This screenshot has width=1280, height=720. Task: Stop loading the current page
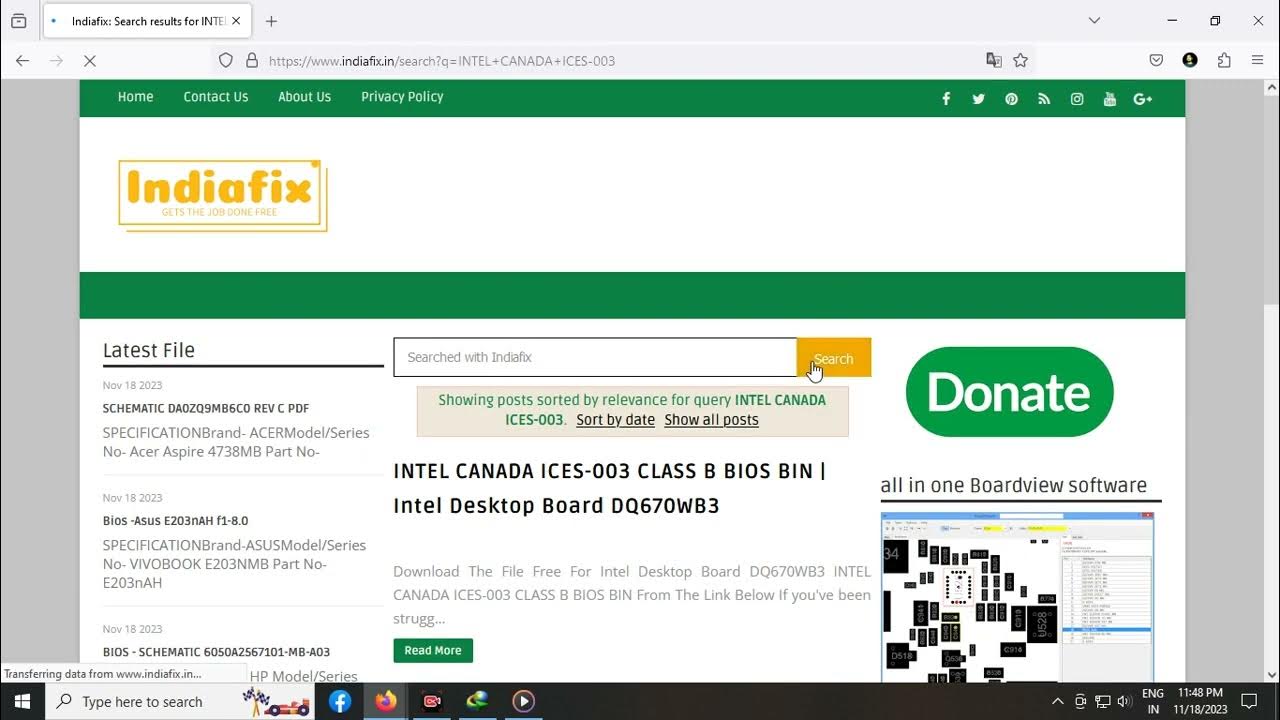(89, 60)
